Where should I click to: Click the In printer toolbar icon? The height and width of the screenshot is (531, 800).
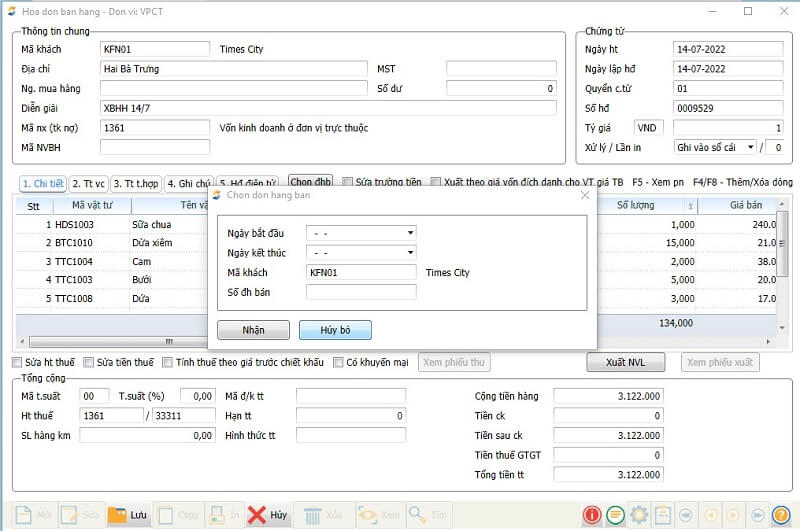216,515
